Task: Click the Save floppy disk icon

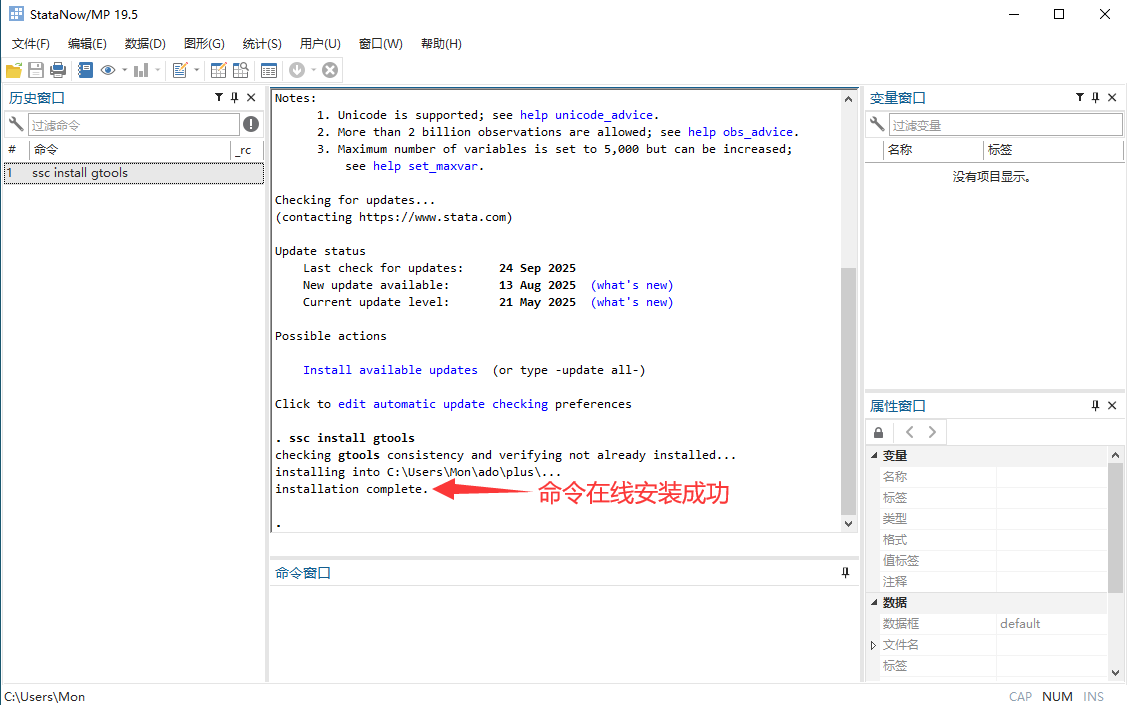Action: tap(36, 70)
